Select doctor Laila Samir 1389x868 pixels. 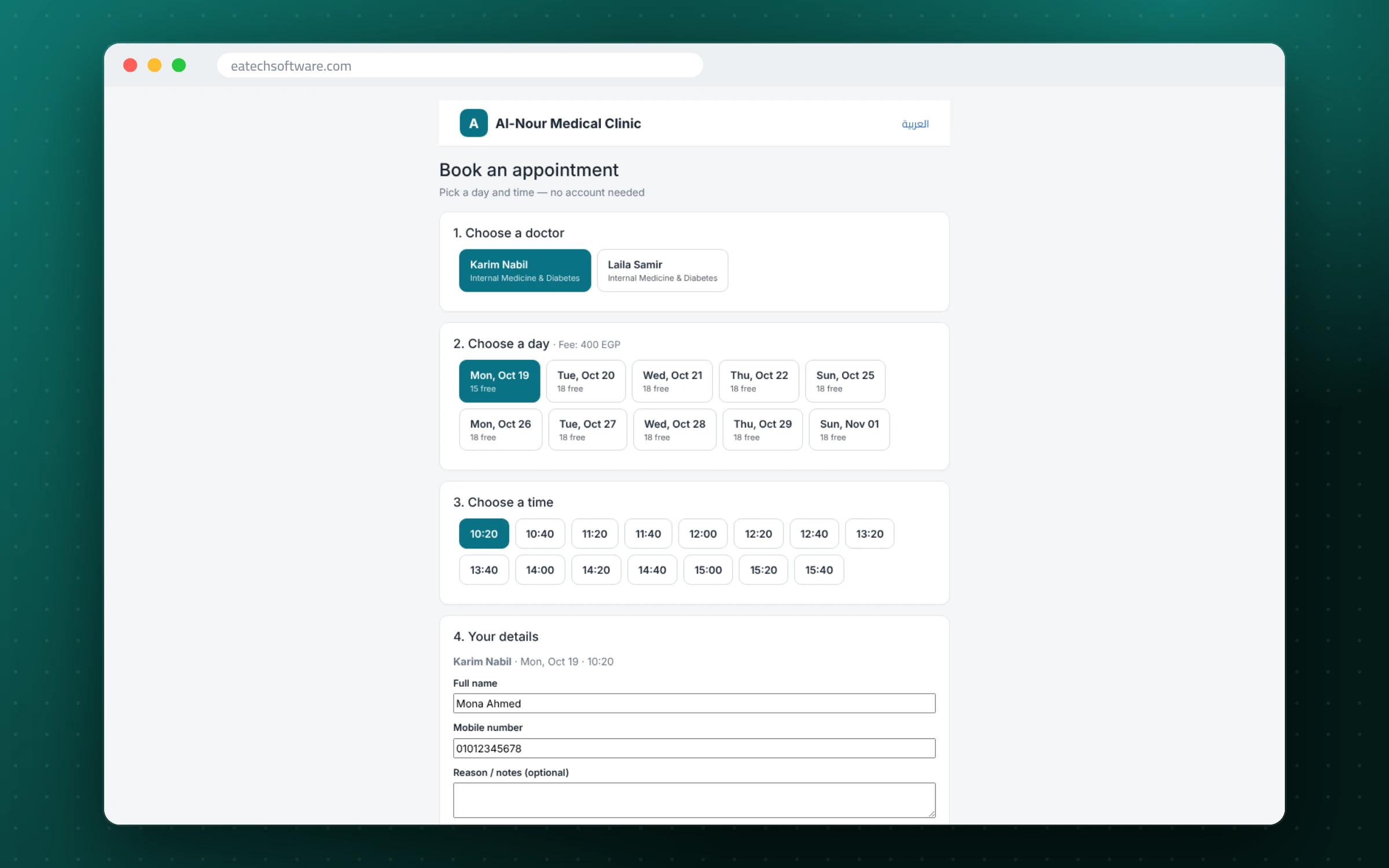click(662, 270)
